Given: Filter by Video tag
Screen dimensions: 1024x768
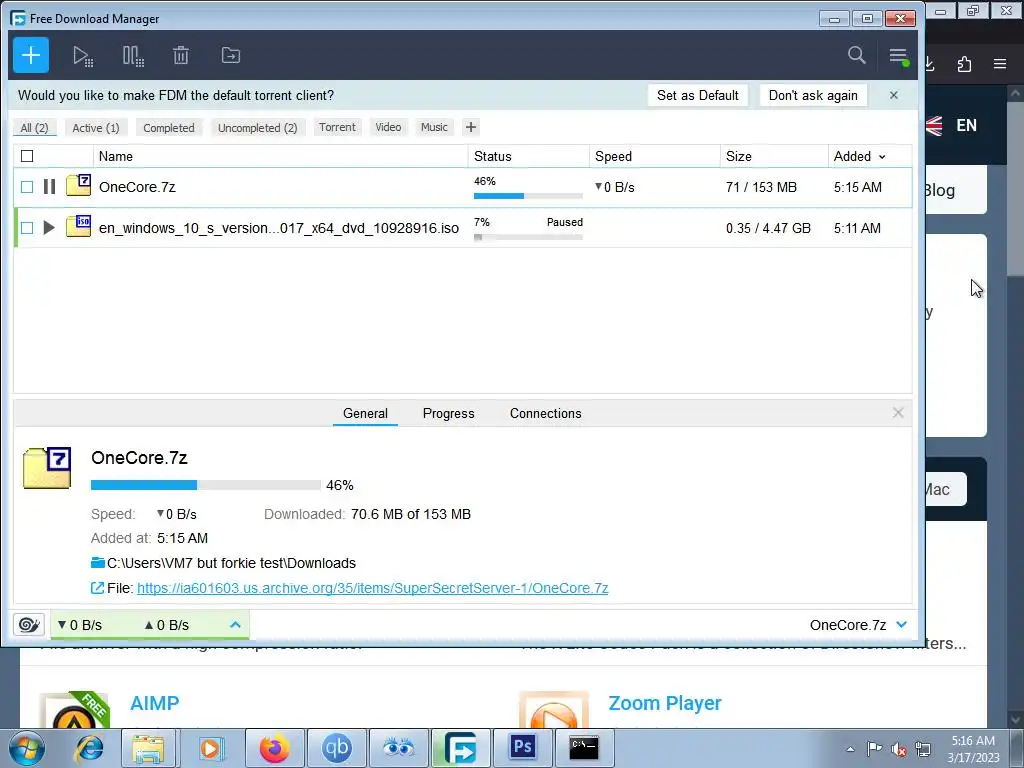Looking at the screenshot, I should click(389, 127).
